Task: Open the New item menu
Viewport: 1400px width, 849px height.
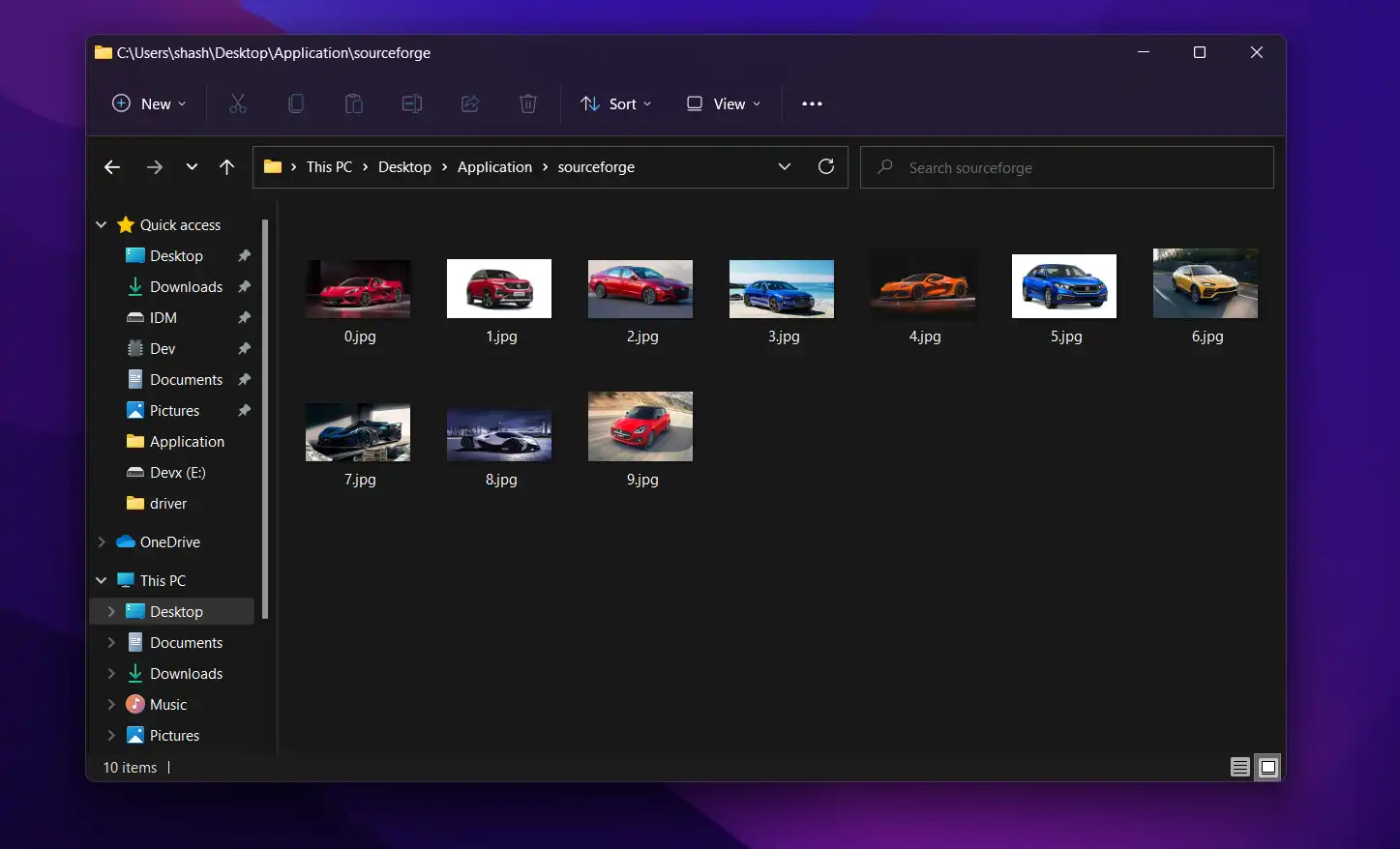Action: coord(149,103)
